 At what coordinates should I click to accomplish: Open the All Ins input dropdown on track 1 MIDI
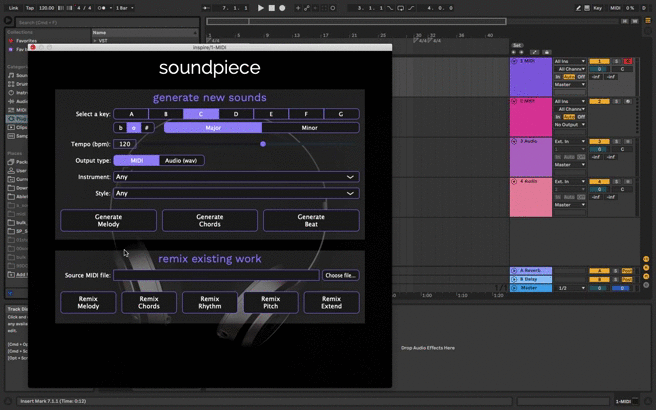point(569,61)
